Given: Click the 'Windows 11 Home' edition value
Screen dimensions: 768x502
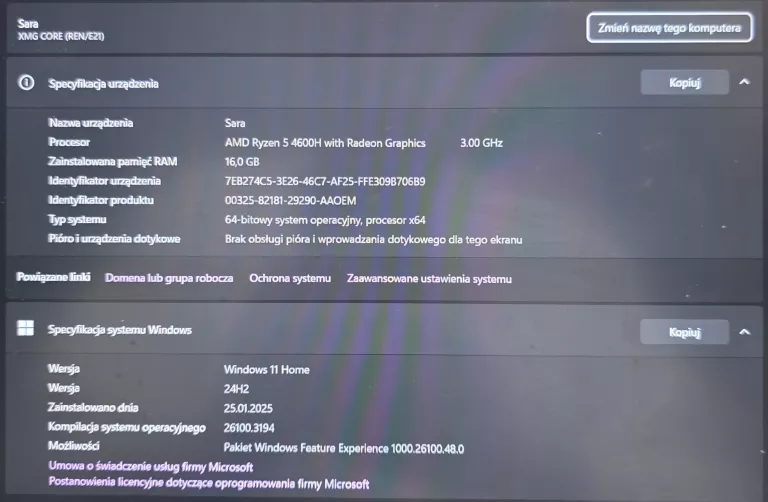Looking at the screenshot, I should 266,370.
